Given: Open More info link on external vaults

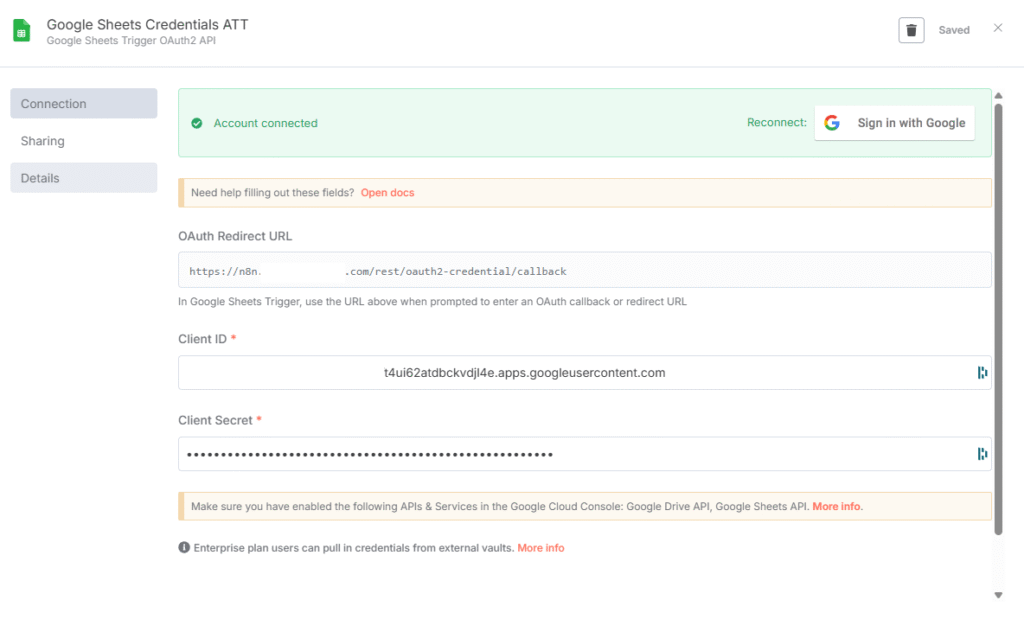Looking at the screenshot, I should [540, 548].
